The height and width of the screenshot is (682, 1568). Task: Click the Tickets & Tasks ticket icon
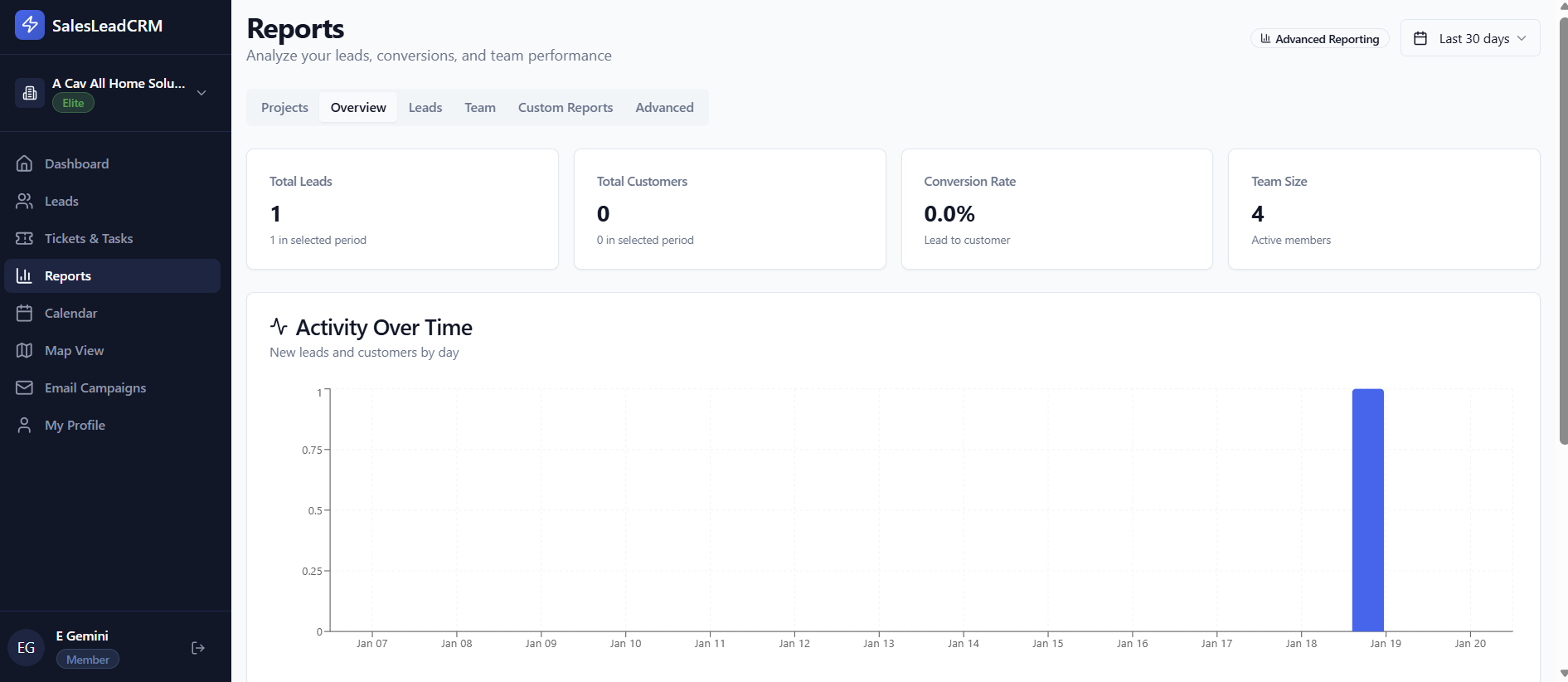coord(24,238)
